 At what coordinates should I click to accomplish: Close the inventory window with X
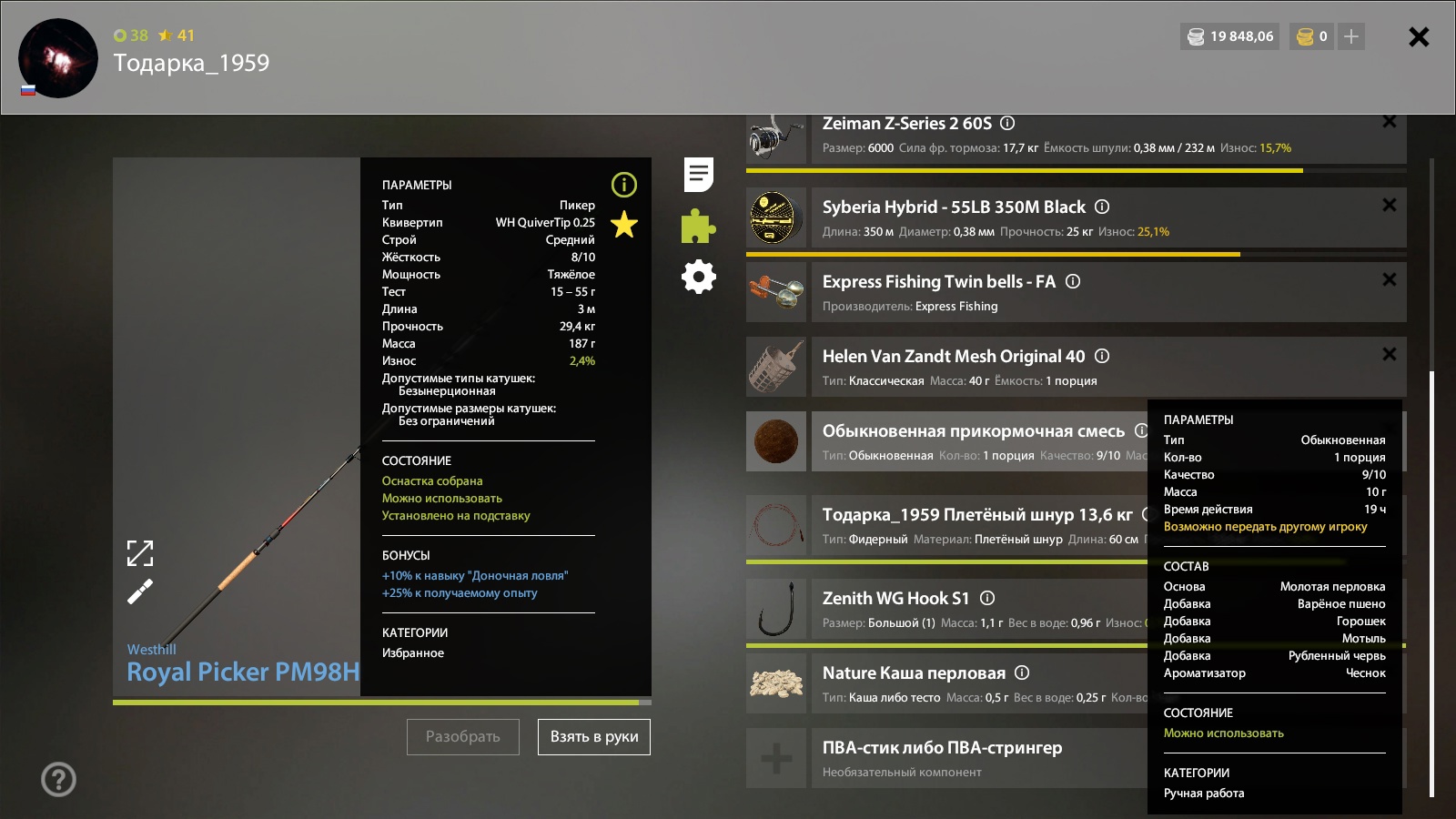click(x=1419, y=36)
